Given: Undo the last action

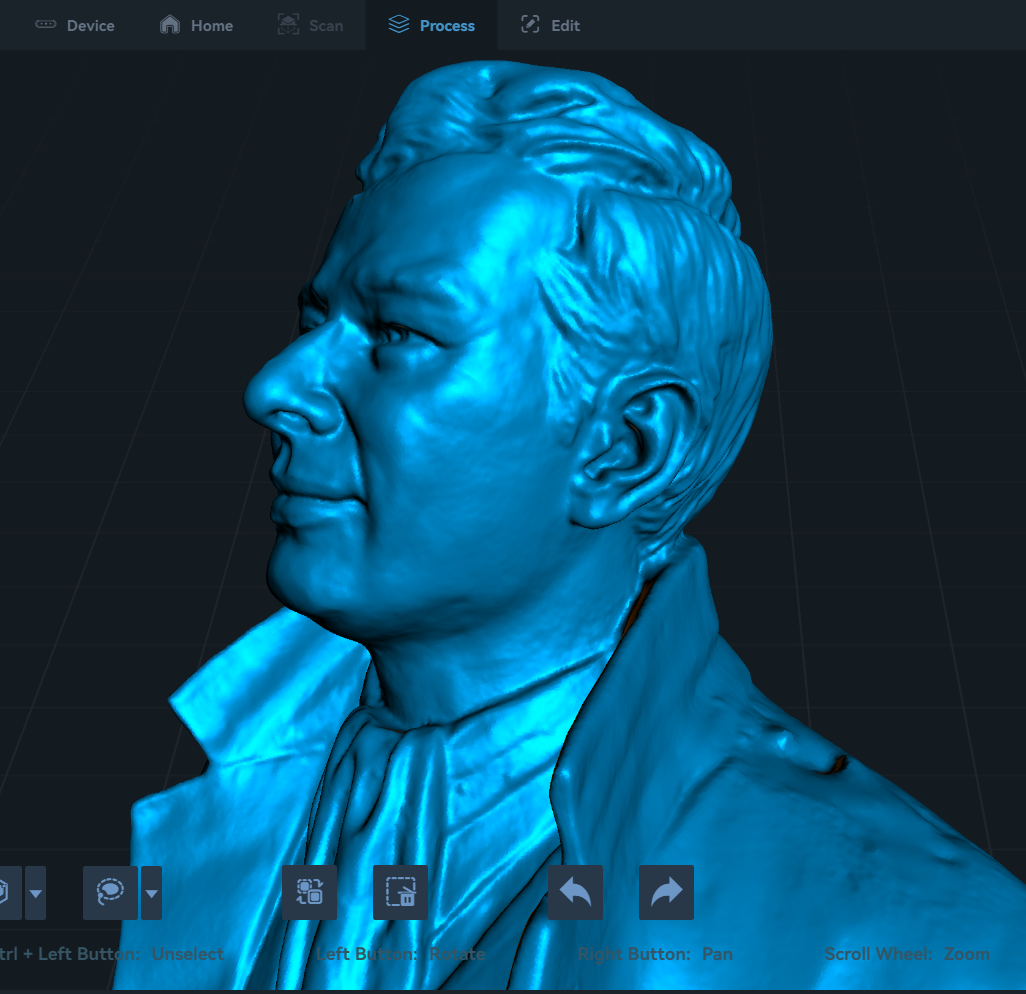Looking at the screenshot, I should 575,892.
